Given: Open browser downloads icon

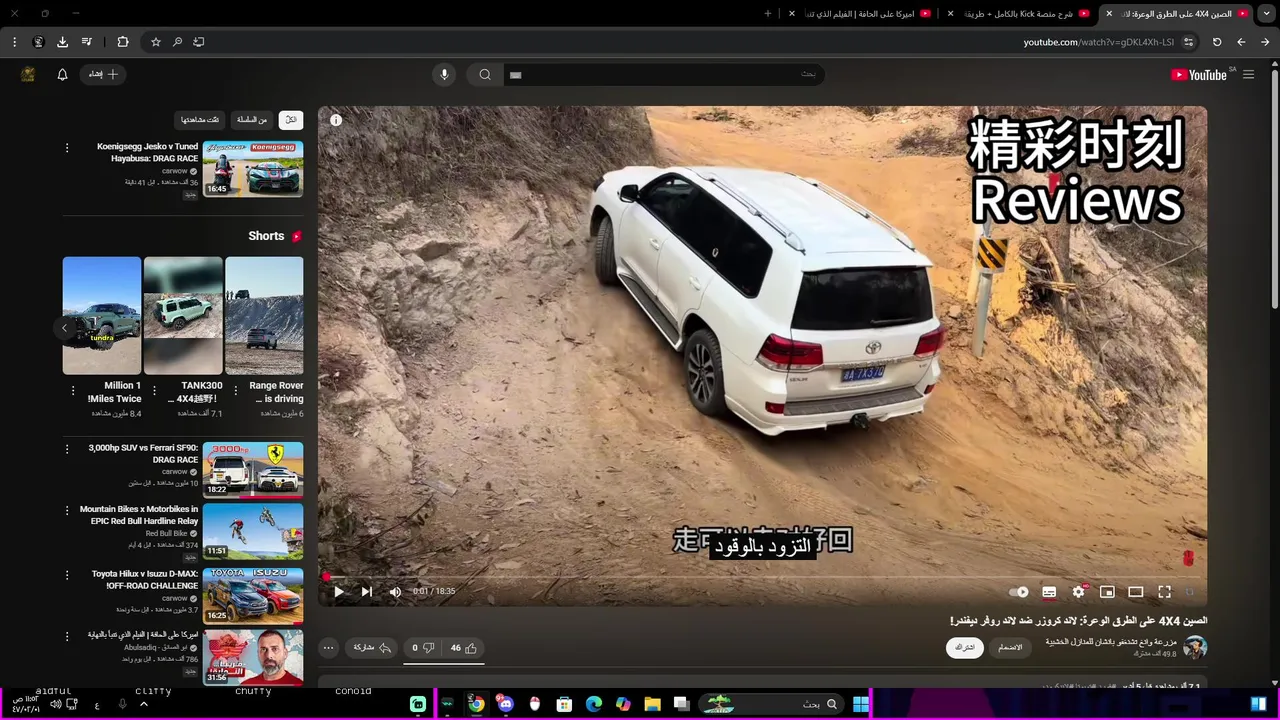Looking at the screenshot, I should pos(62,42).
